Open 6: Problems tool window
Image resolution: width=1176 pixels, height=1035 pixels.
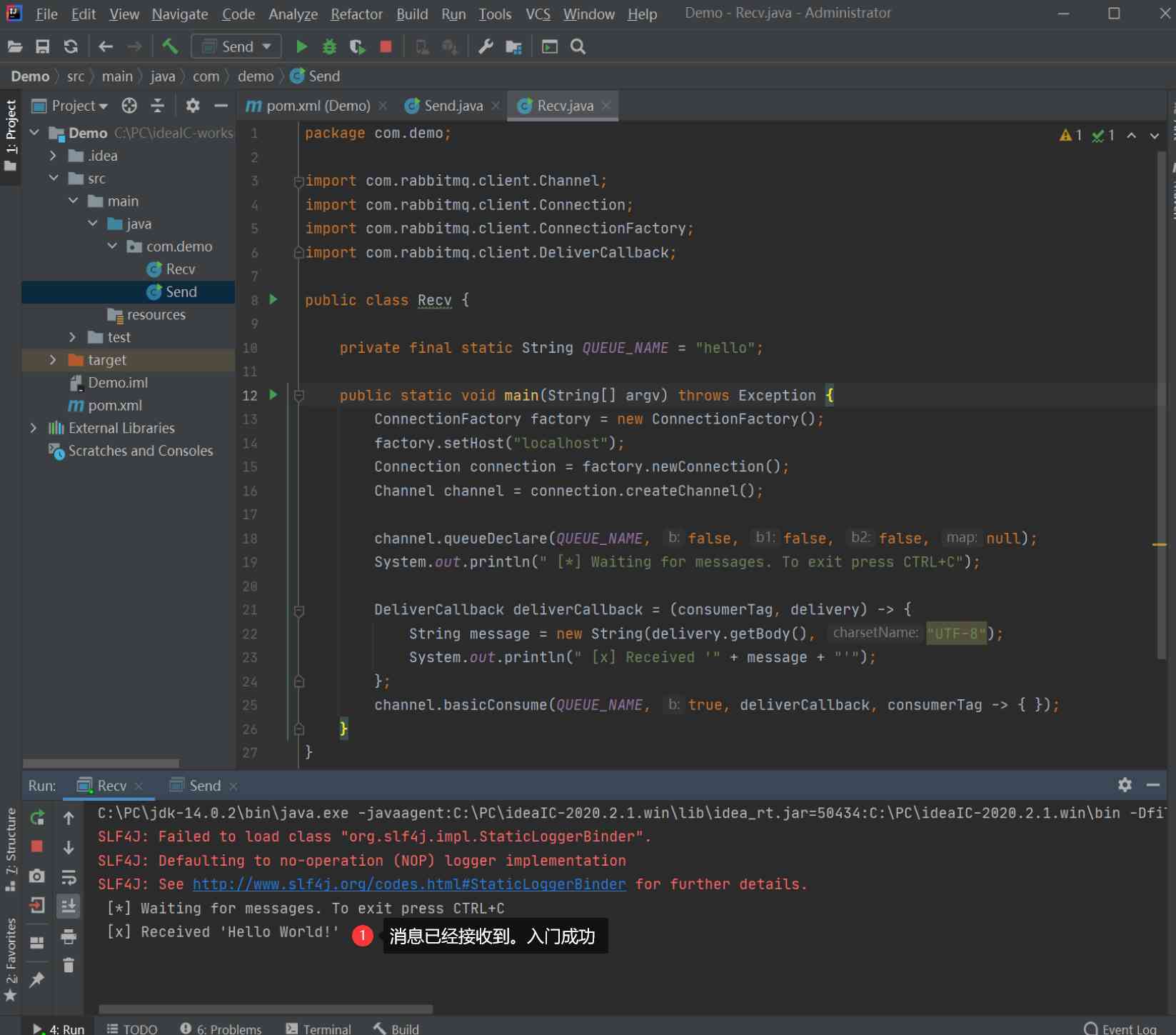[x=221, y=1029]
